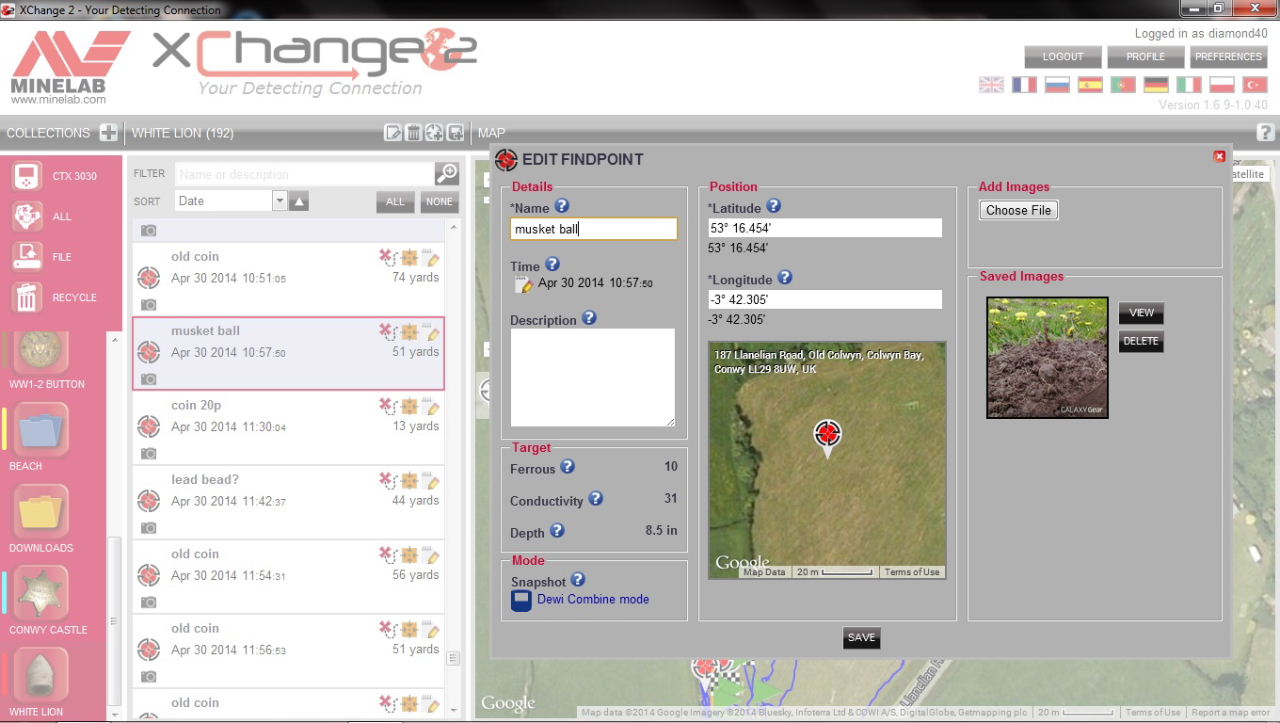Click Choose File to add image
This screenshot has width=1280, height=723.
click(1018, 210)
